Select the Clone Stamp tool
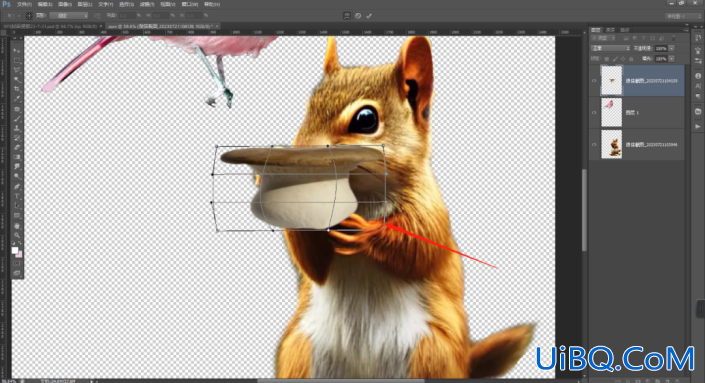This screenshot has width=705, height=383. [x=17, y=129]
